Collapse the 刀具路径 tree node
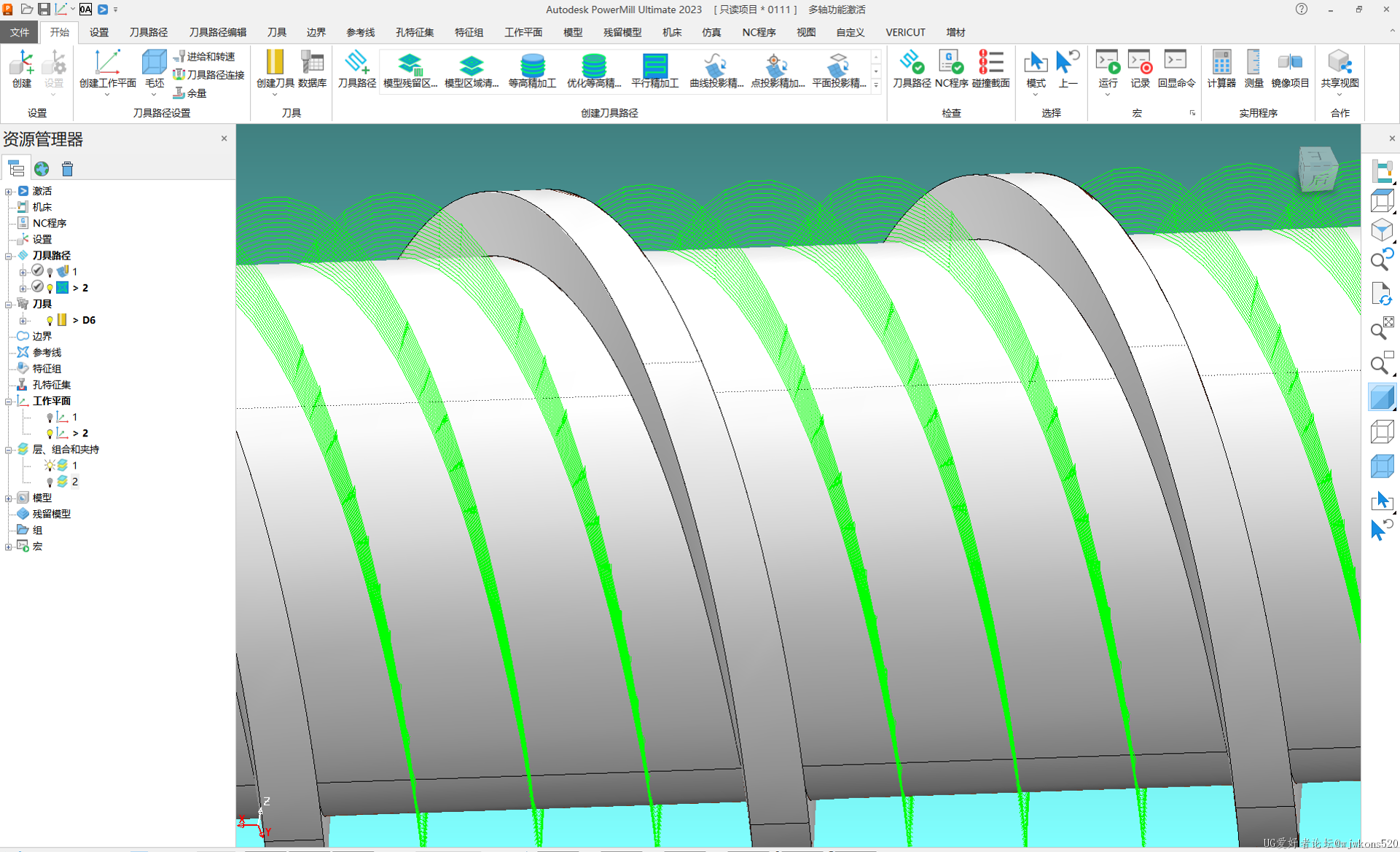 click(9, 256)
